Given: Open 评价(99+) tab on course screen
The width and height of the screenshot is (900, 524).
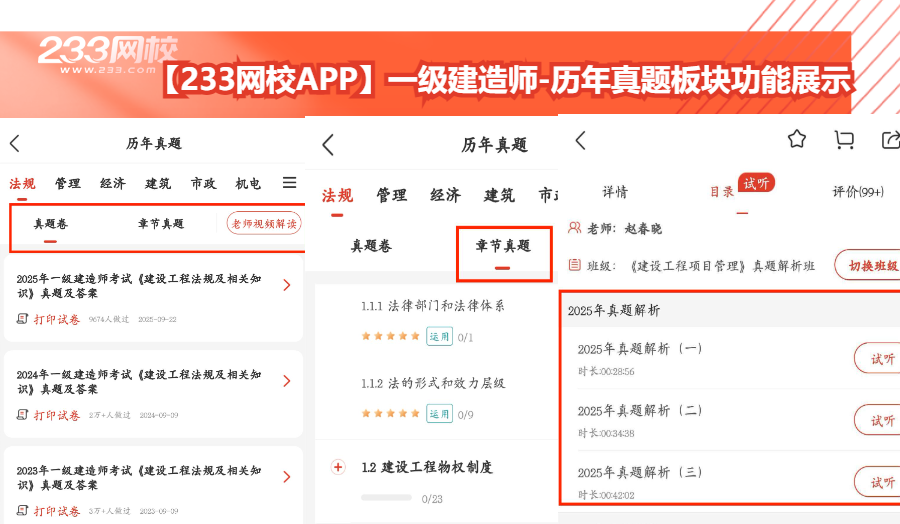Looking at the screenshot, I should click(x=858, y=192).
